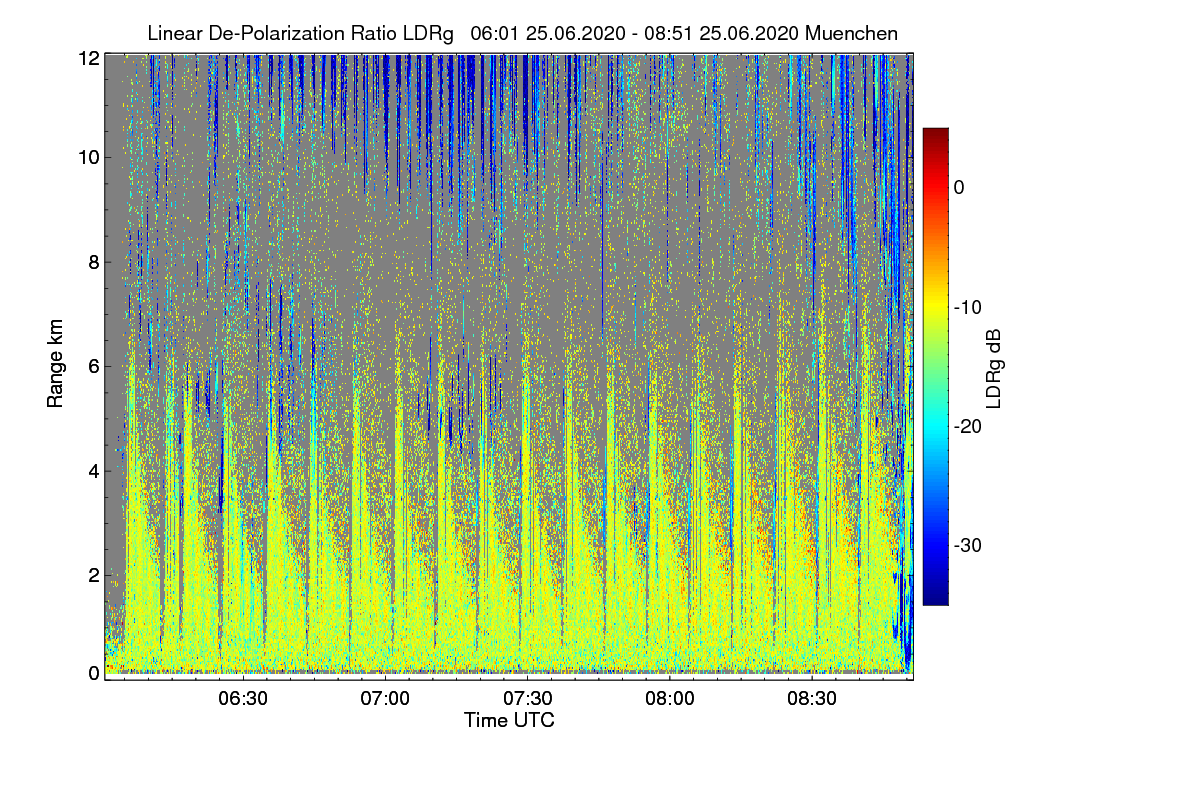The height and width of the screenshot is (800, 1200).
Task: Click the 10 km range tick label
Action: [x=89, y=157]
